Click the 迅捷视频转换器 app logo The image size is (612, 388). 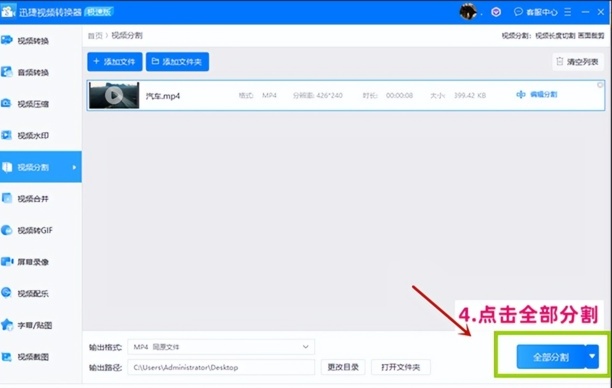[x=8, y=12]
